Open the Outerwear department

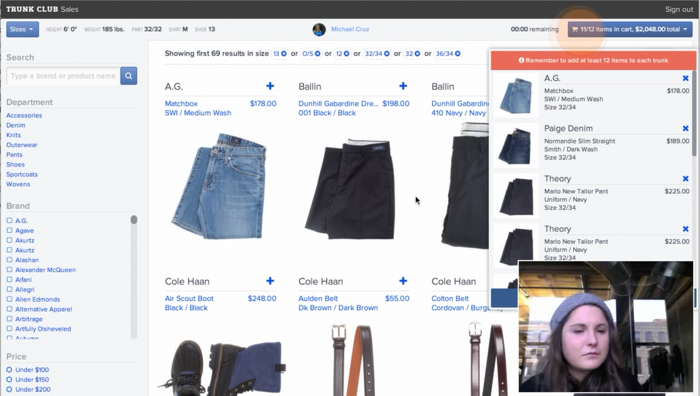coord(22,145)
